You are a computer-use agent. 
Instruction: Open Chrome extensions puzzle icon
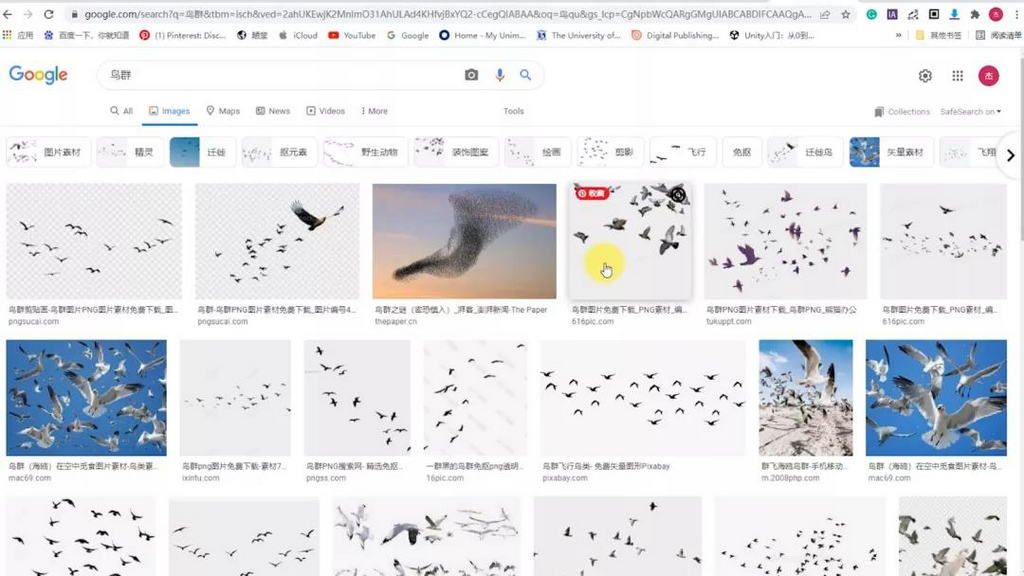[975, 15]
